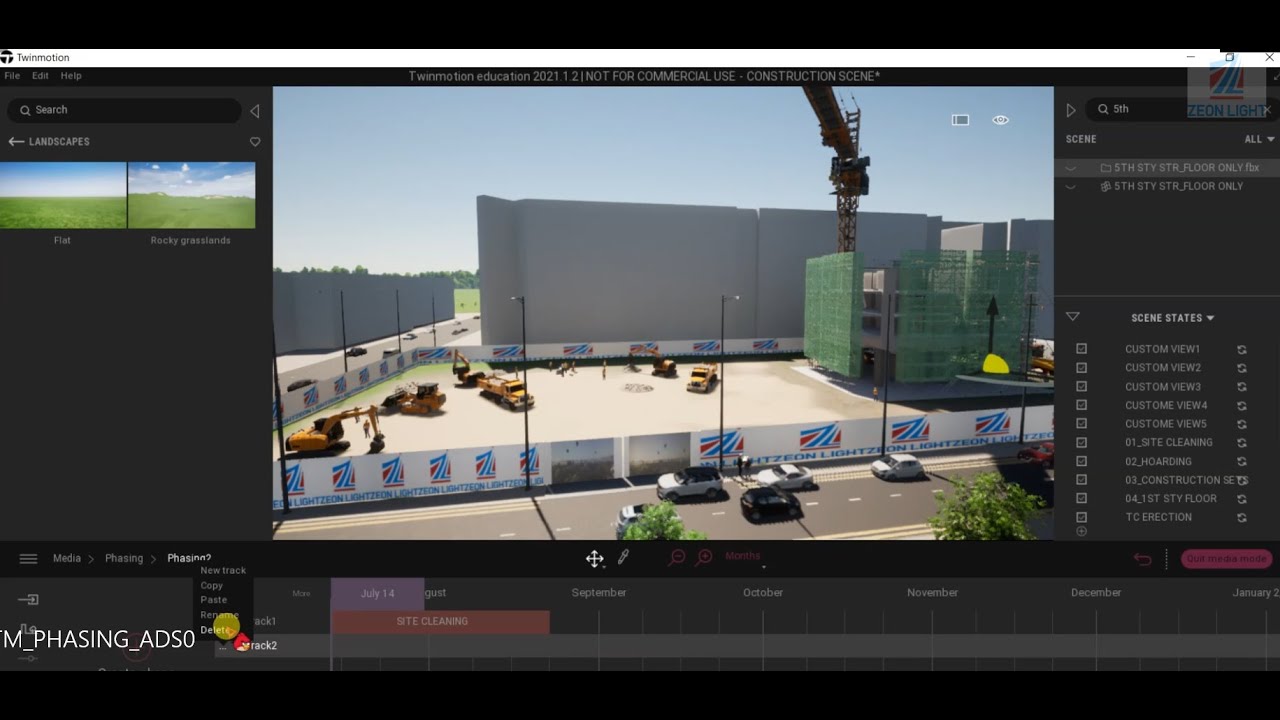Open the Months time scale dropdown

[x=746, y=557]
